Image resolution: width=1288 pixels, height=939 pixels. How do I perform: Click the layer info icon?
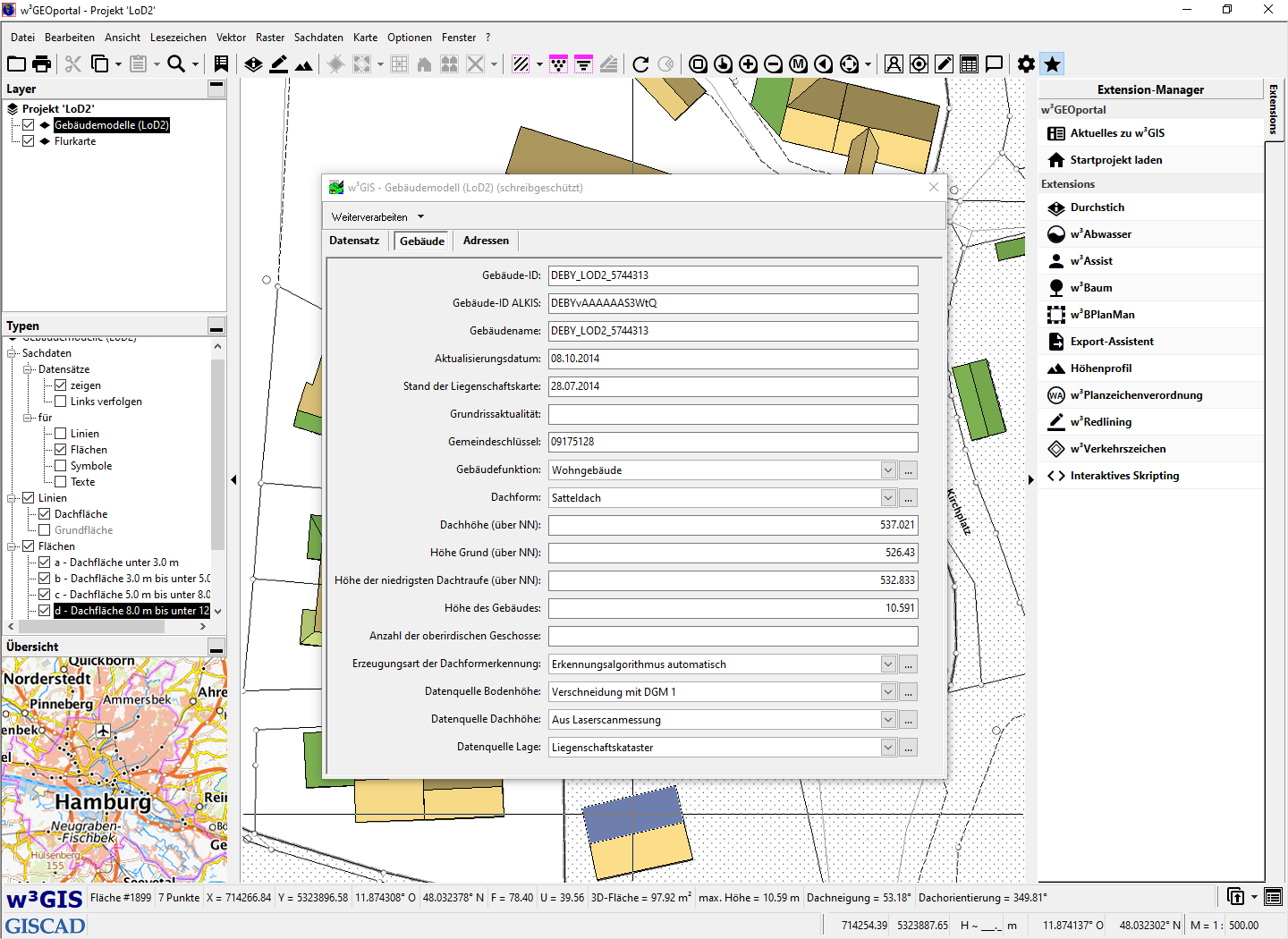click(x=254, y=63)
